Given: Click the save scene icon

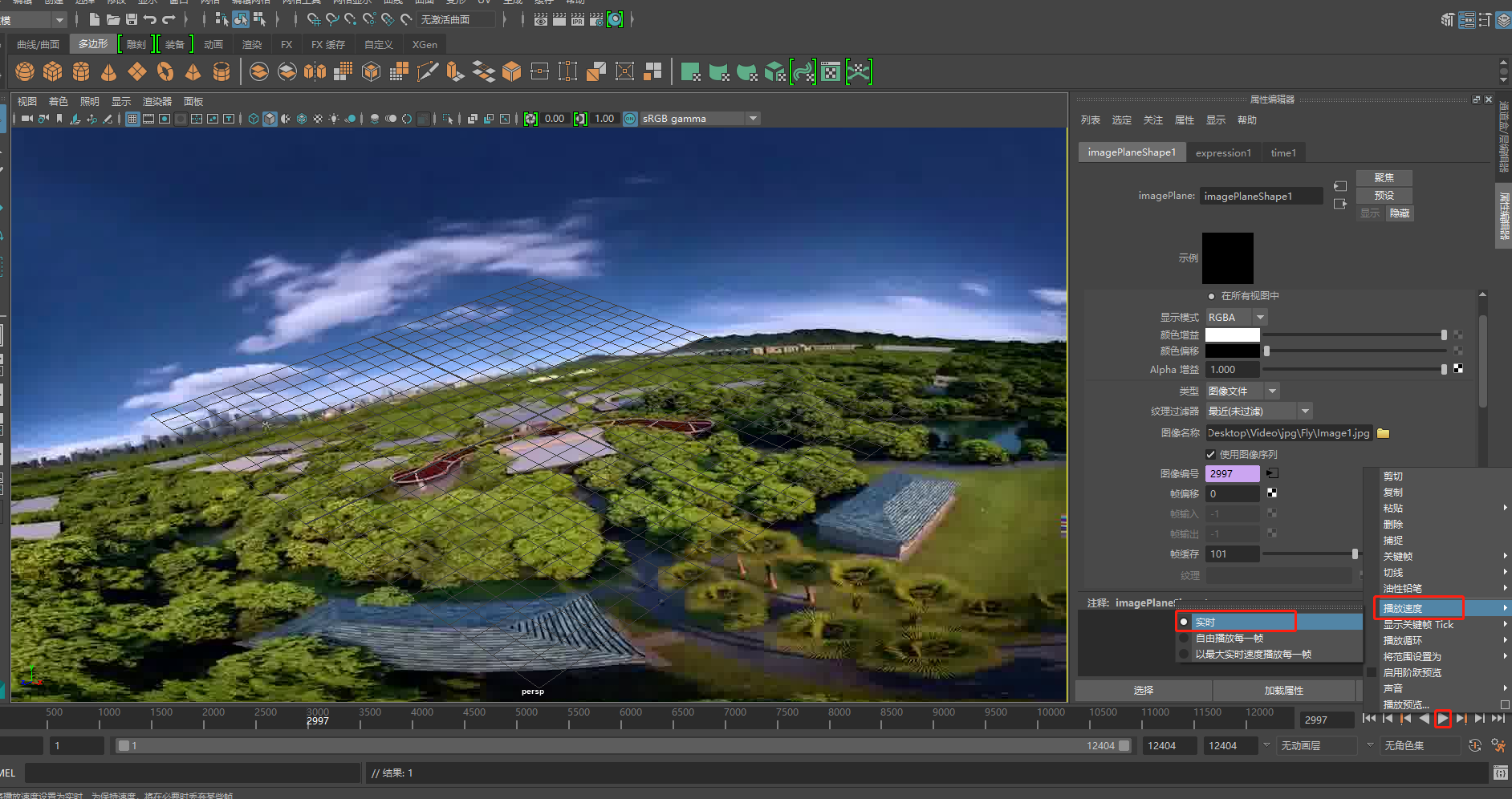Looking at the screenshot, I should pos(132,19).
